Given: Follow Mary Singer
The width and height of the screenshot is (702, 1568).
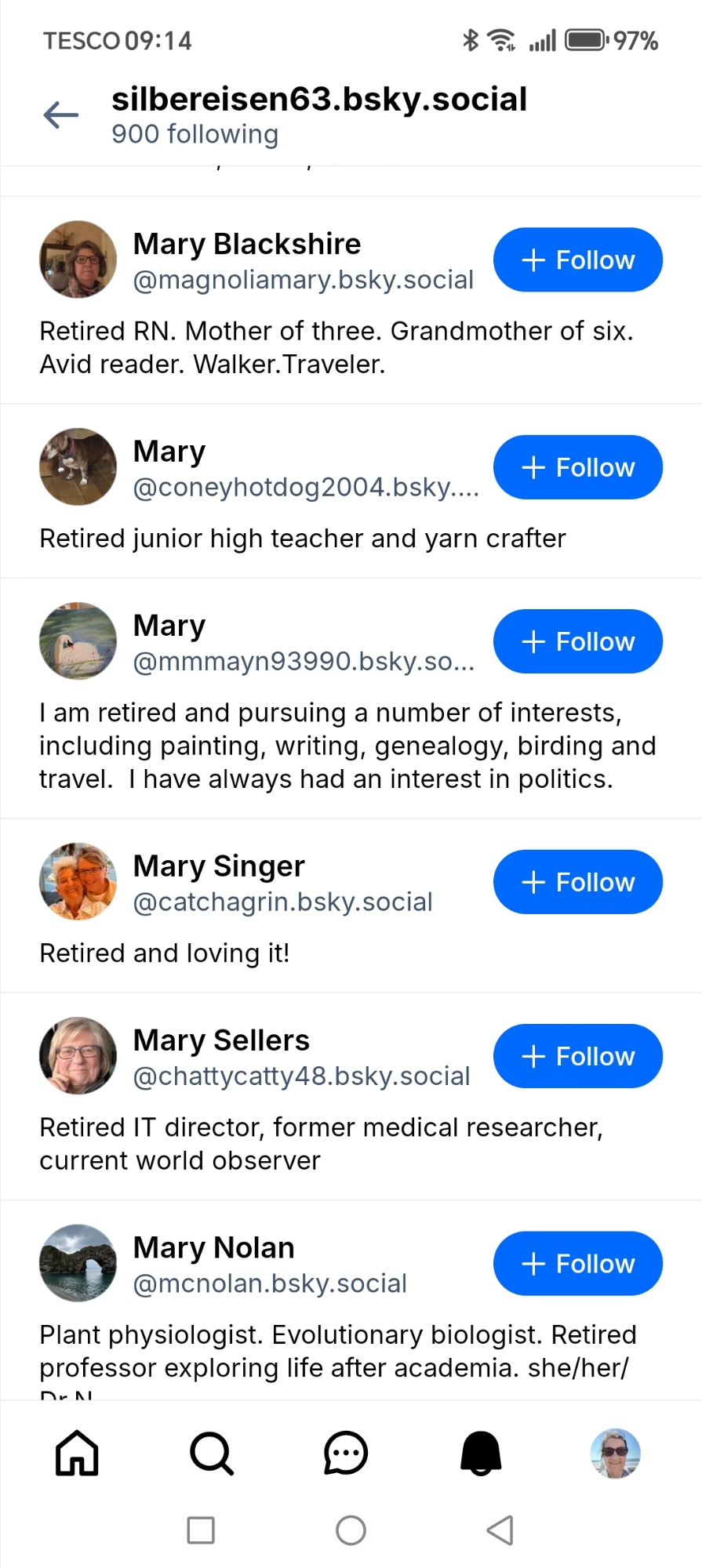Looking at the screenshot, I should 577,882.
